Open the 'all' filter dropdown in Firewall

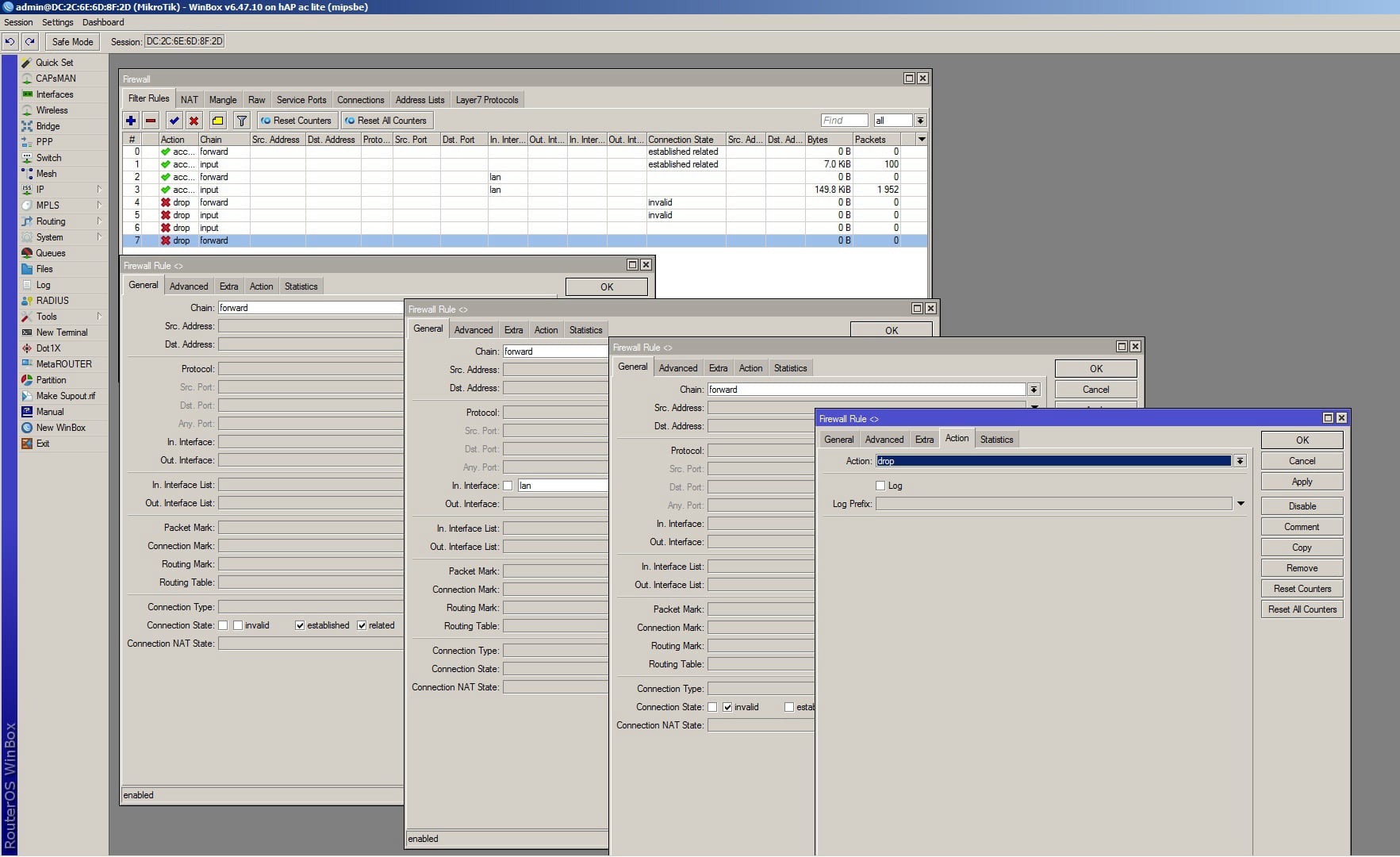pos(920,121)
